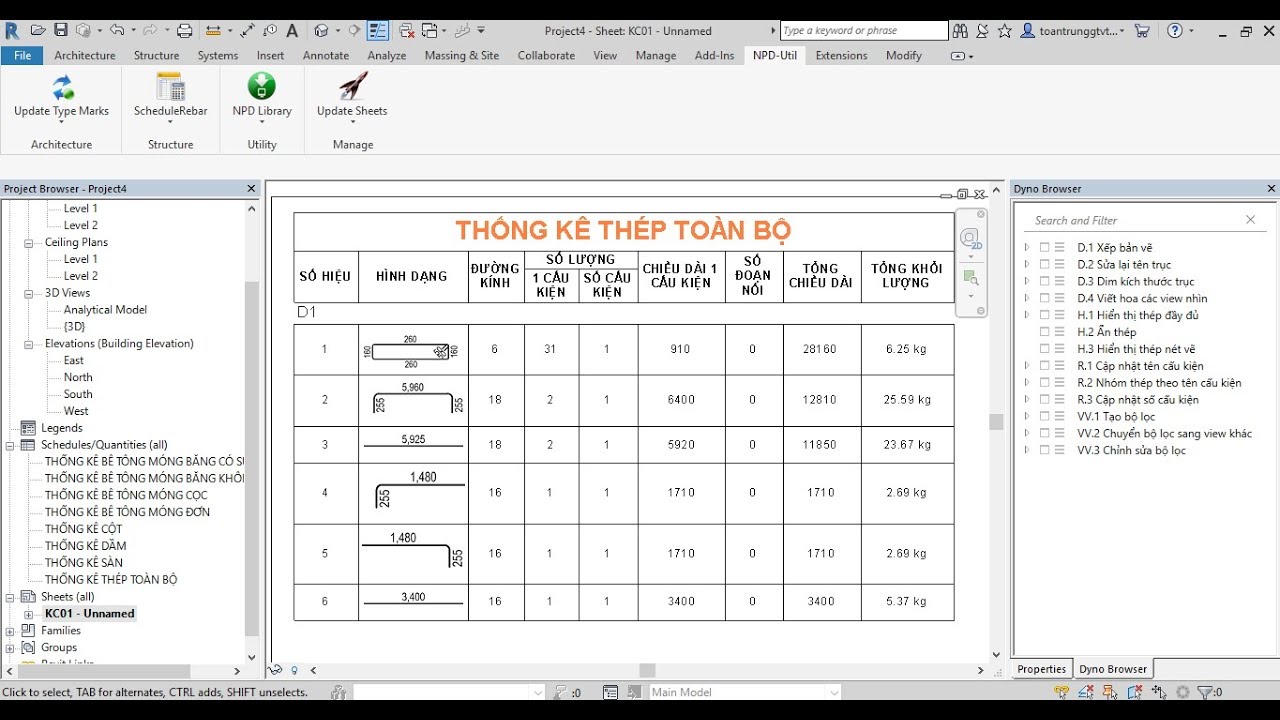Click Close Hidden Windows icon

(406, 31)
